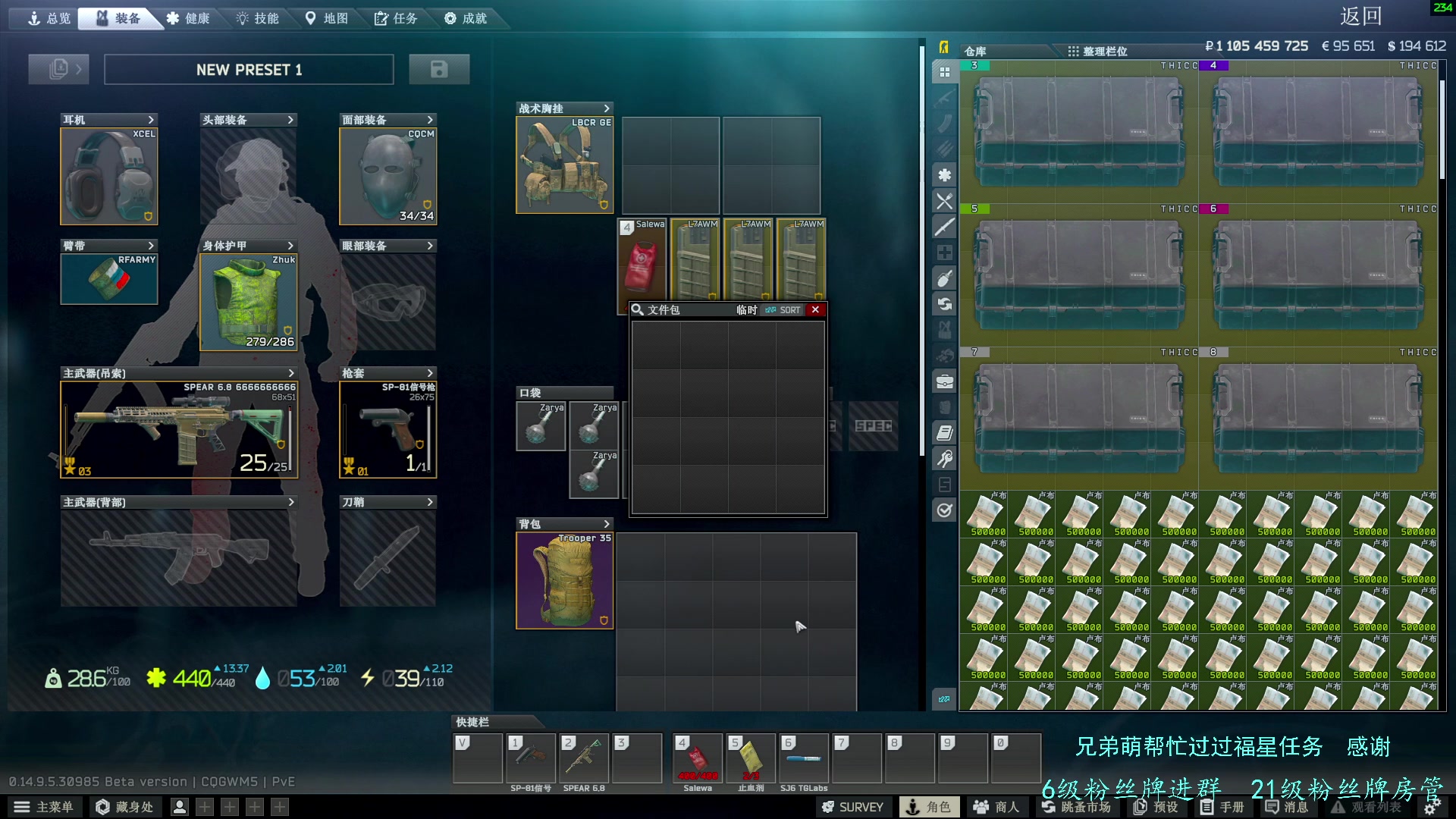This screenshot has width=1456, height=819.
Task: Open the 藏身处 hideout
Action: (x=125, y=807)
